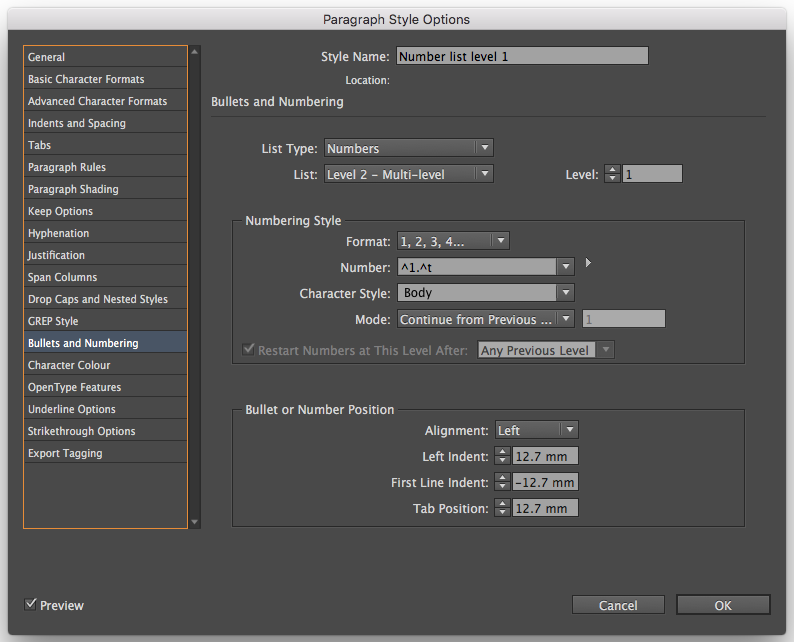
Task: Click the Level stepper arrows
Action: [613, 174]
